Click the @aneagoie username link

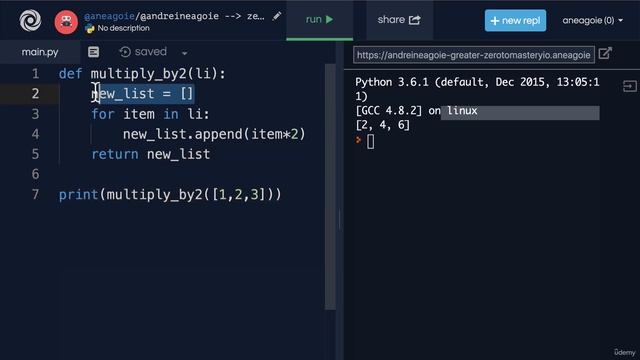point(109,16)
